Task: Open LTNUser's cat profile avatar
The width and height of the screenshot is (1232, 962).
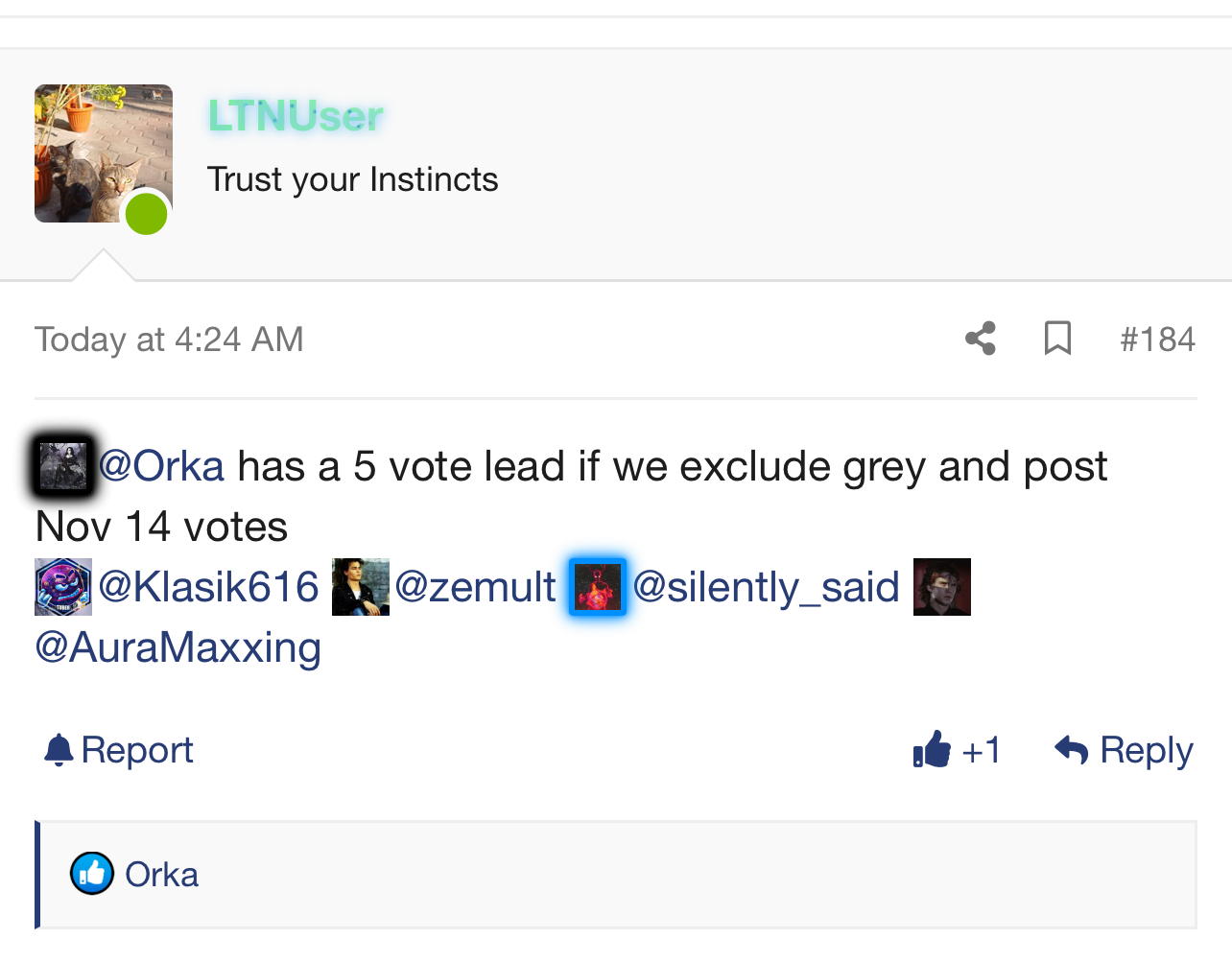Action: [x=103, y=153]
